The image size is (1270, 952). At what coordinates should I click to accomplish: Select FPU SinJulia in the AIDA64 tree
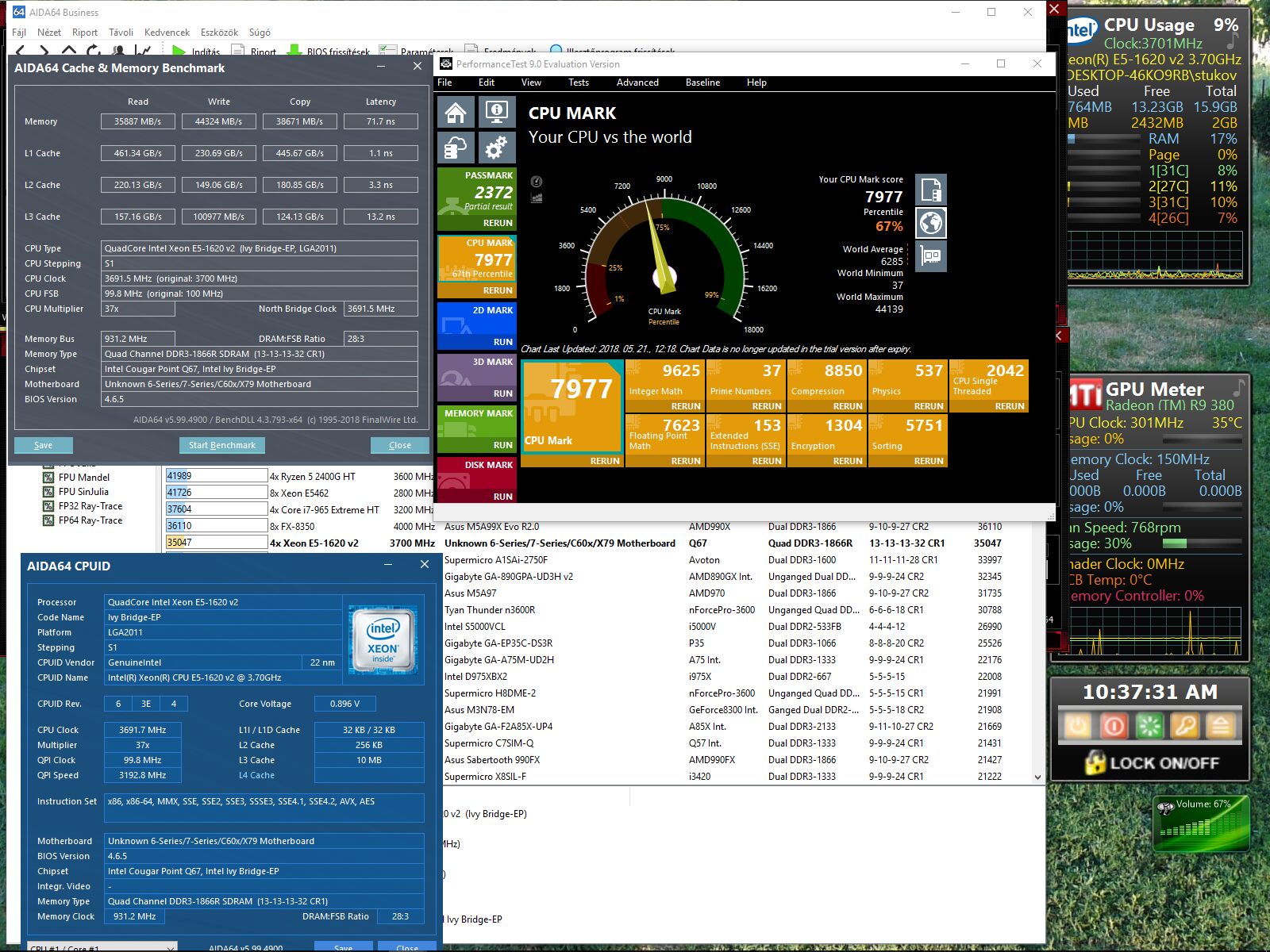coord(83,492)
